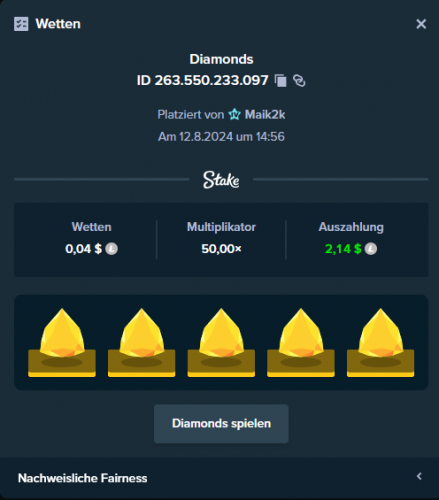
Task: Click the Stake logo
Action: tap(221, 180)
